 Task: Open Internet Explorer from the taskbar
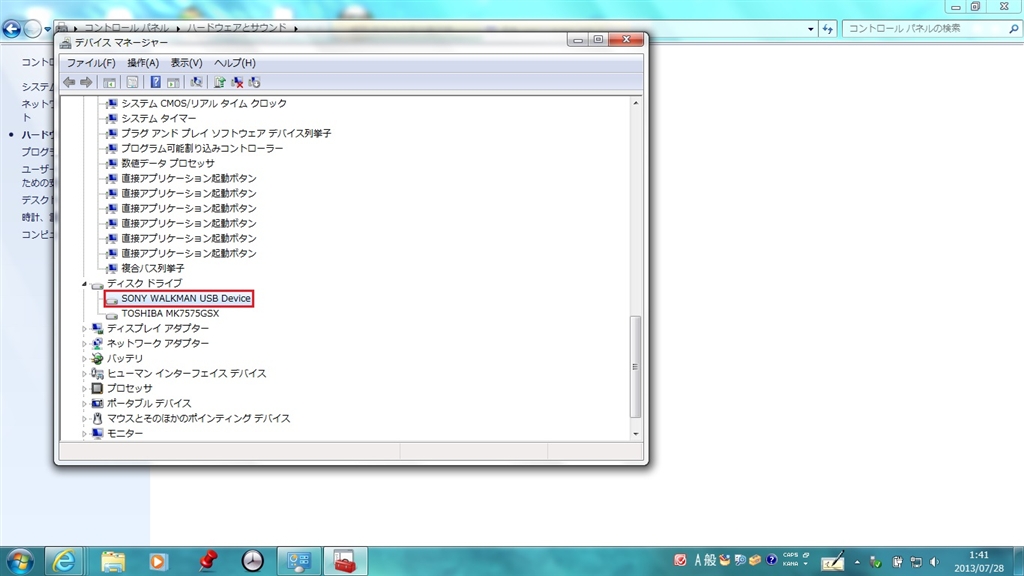[x=63, y=561]
